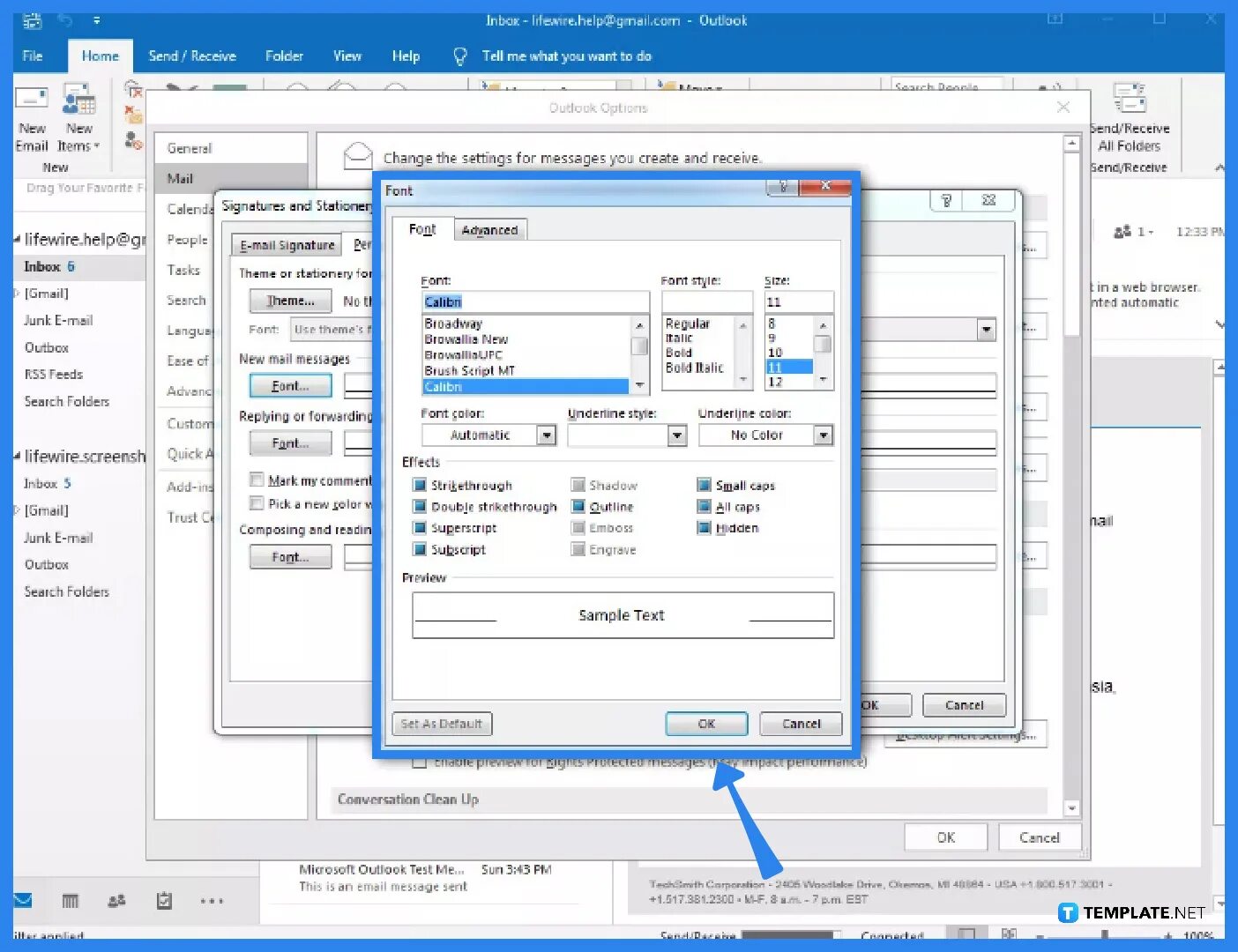Expand second [Gmail] folder under lifewire.screensh
The image size is (1238, 952).
click(17, 510)
